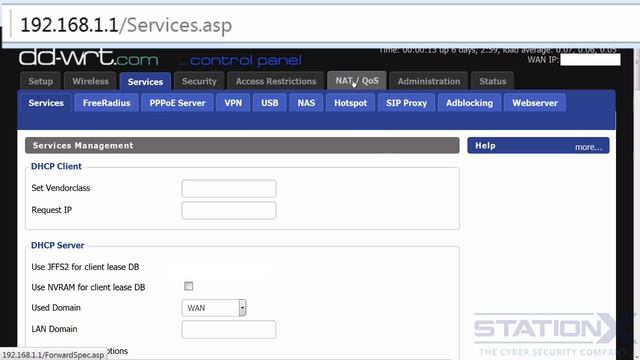Open the Adblocking sub-tab
The height and width of the screenshot is (360, 640).
point(469,103)
